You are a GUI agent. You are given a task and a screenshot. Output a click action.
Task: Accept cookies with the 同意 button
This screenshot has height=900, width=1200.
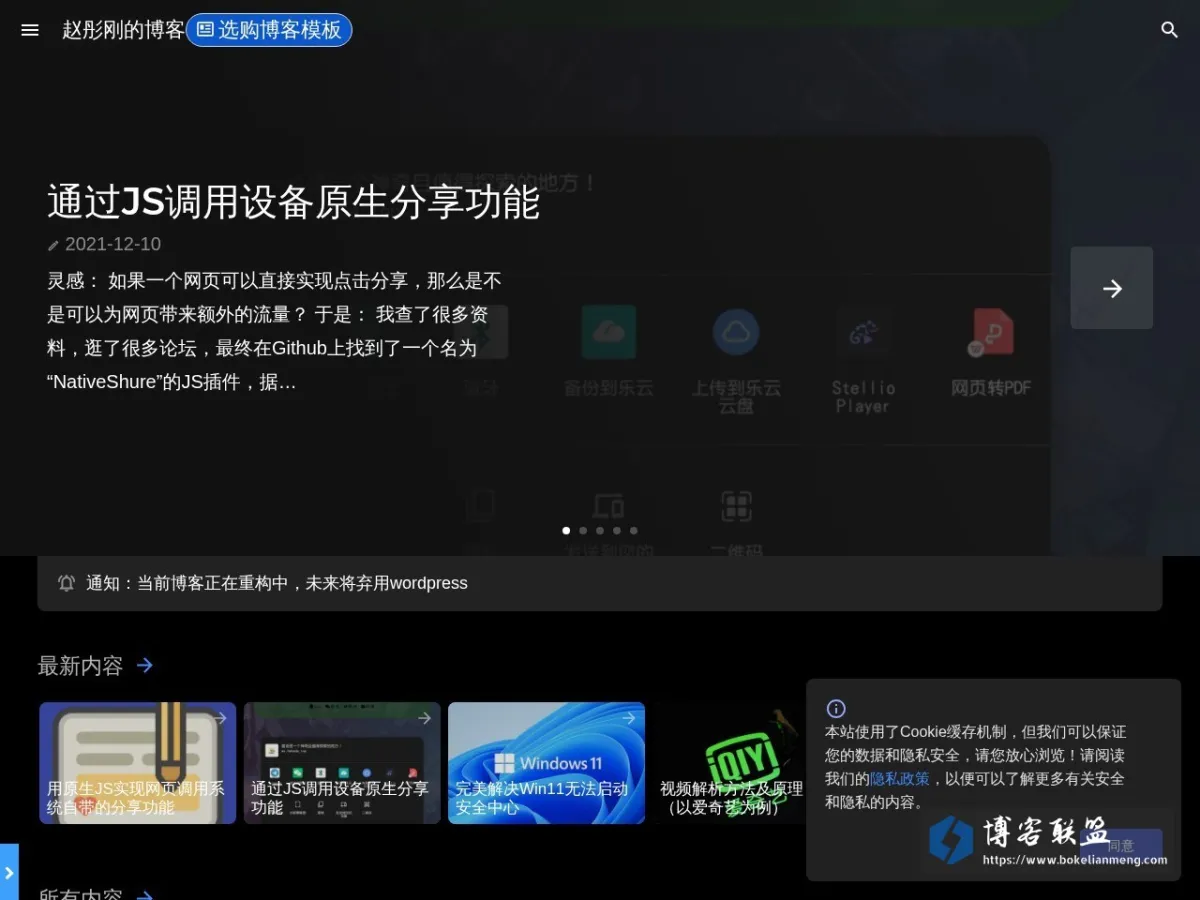[x=1121, y=846]
